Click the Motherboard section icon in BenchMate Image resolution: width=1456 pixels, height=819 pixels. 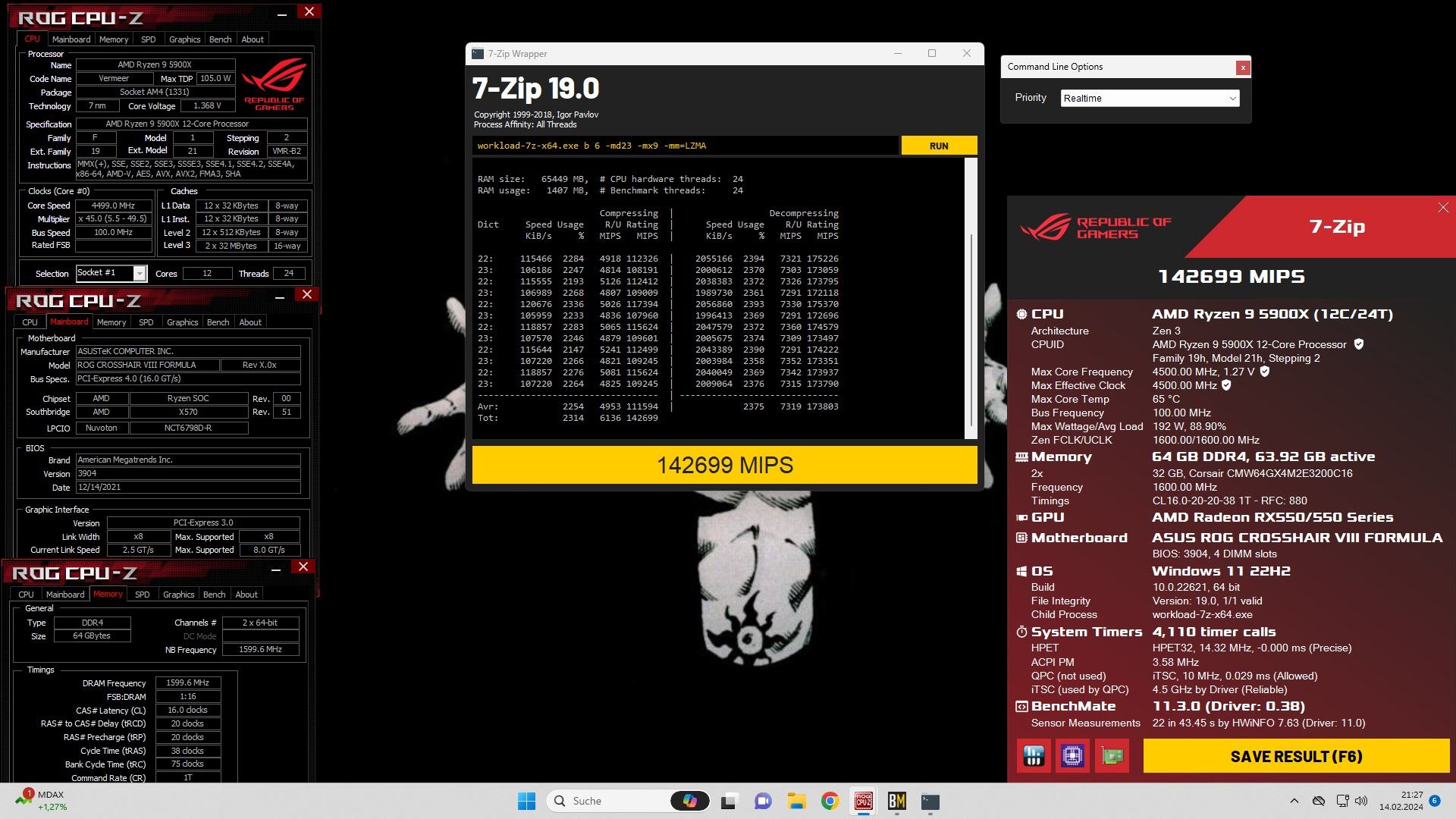pos(1021,538)
